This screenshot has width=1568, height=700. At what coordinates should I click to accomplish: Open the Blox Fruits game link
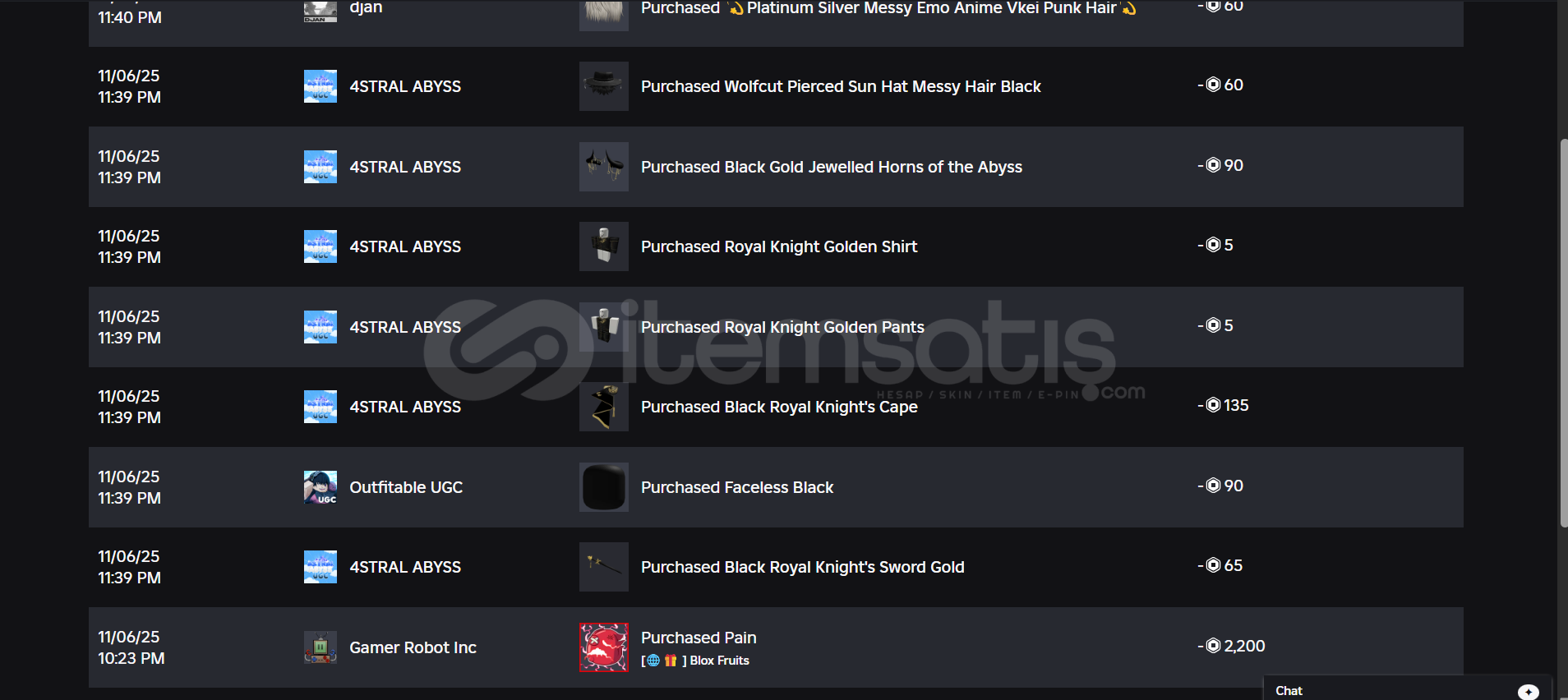click(719, 661)
